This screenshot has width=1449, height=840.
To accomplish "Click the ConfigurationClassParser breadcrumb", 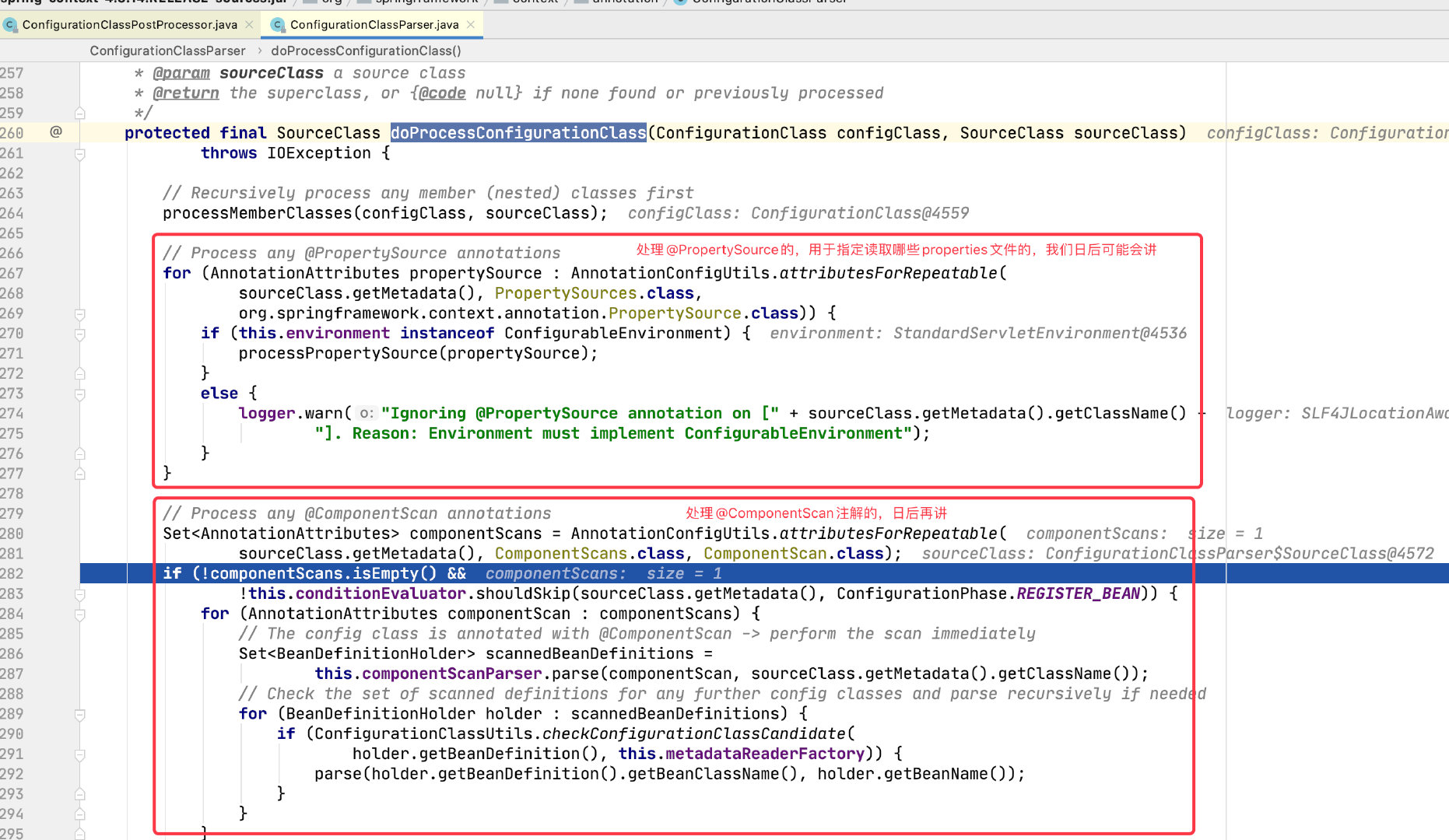I will click(x=167, y=51).
